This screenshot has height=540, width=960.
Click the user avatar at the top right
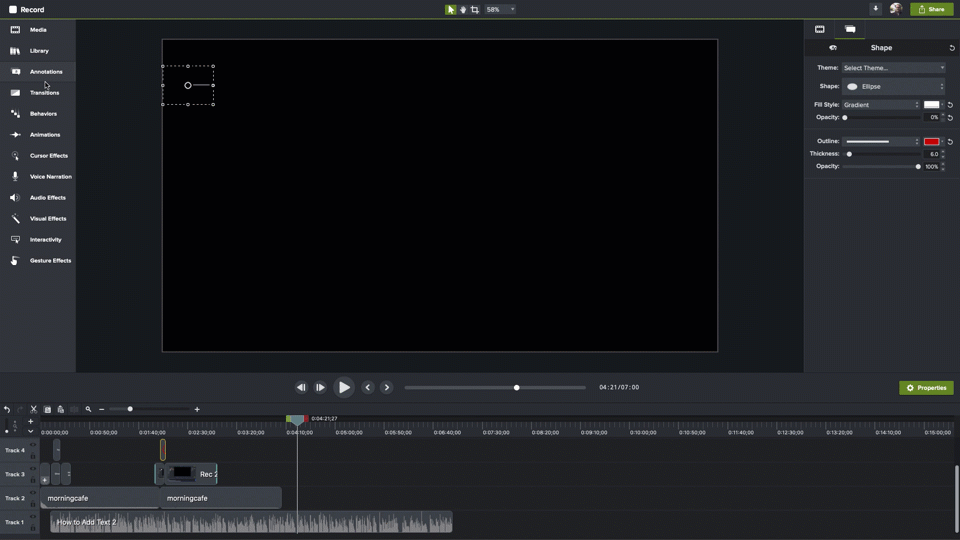896,9
